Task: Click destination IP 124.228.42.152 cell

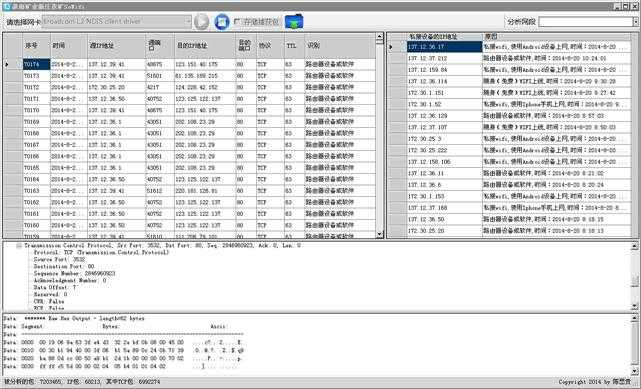Action: tap(205, 87)
